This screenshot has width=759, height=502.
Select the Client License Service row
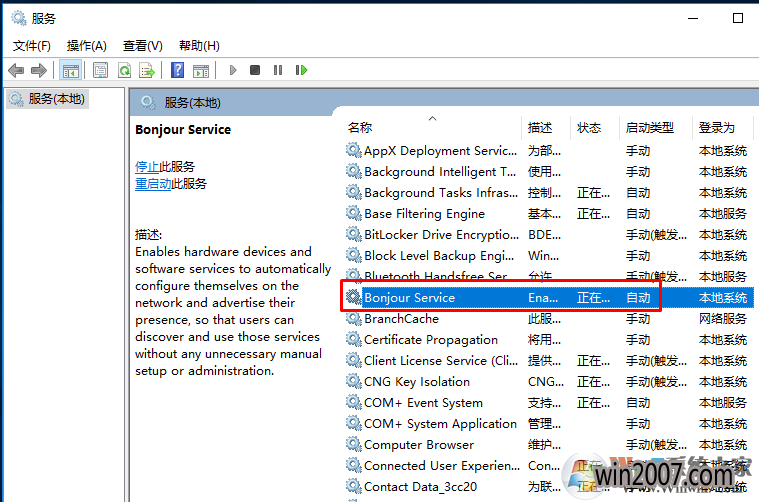tap(548, 361)
